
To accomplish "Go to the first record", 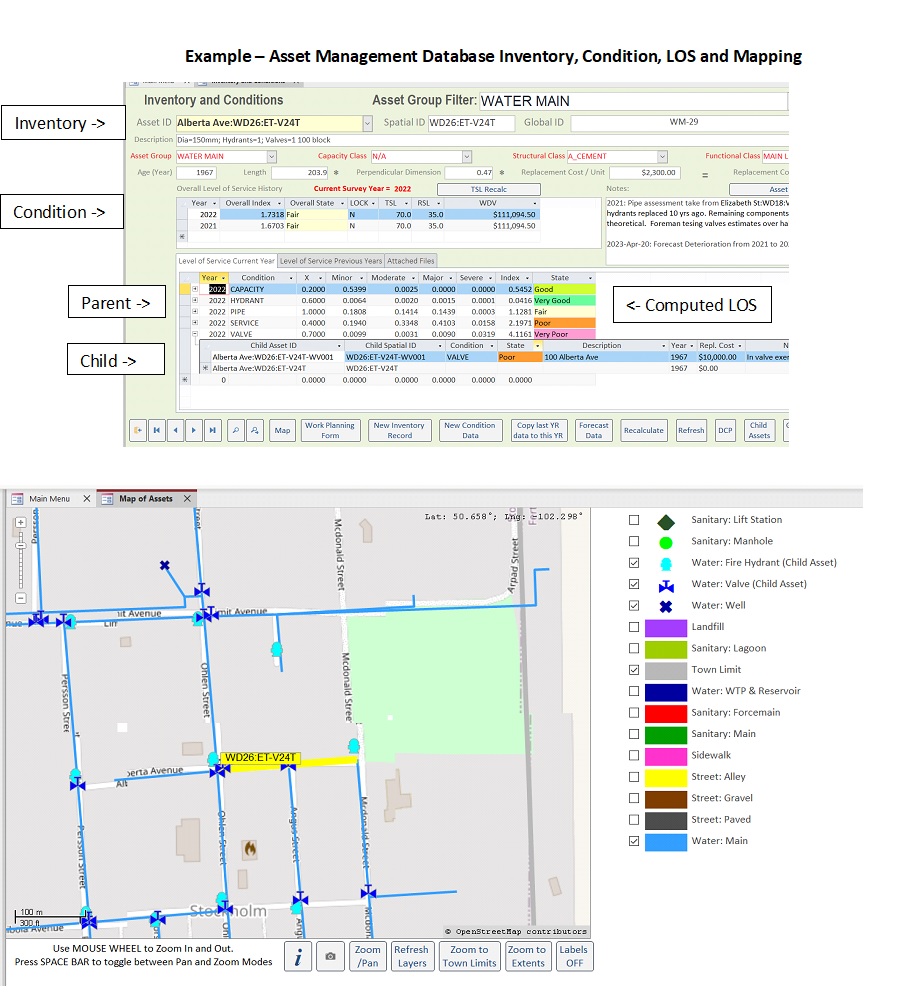I will (158, 430).
